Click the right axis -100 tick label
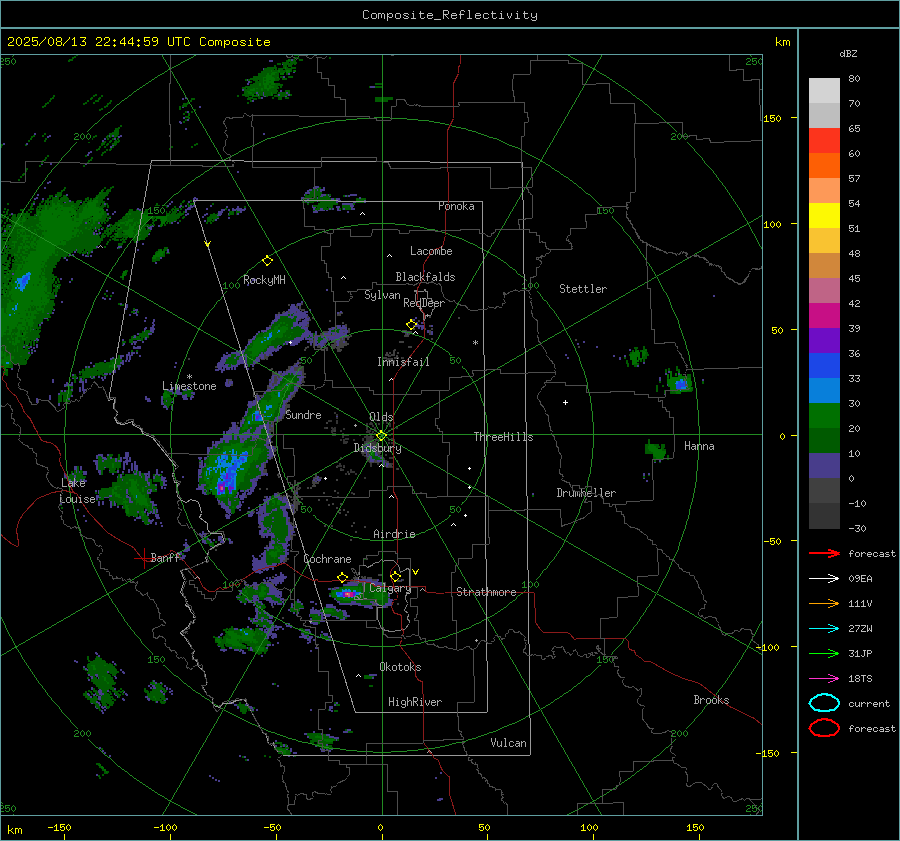This screenshot has width=900, height=841. pos(770,647)
